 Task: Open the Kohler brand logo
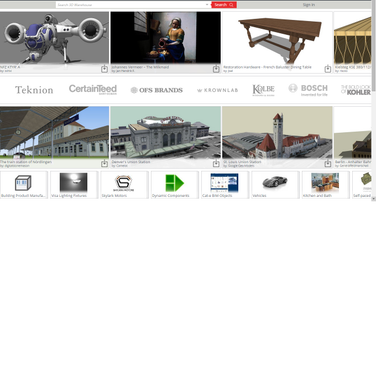[356, 90]
